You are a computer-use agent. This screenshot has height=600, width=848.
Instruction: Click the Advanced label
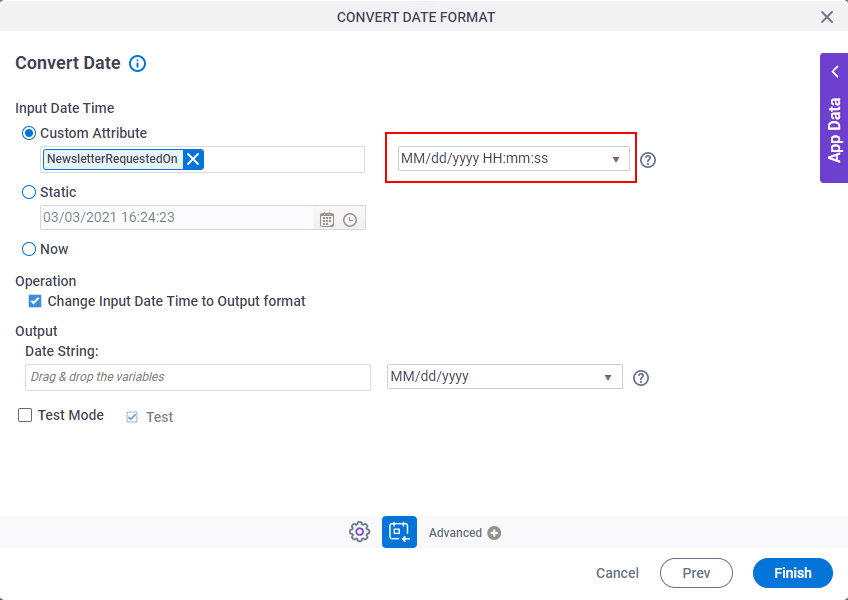tap(455, 533)
